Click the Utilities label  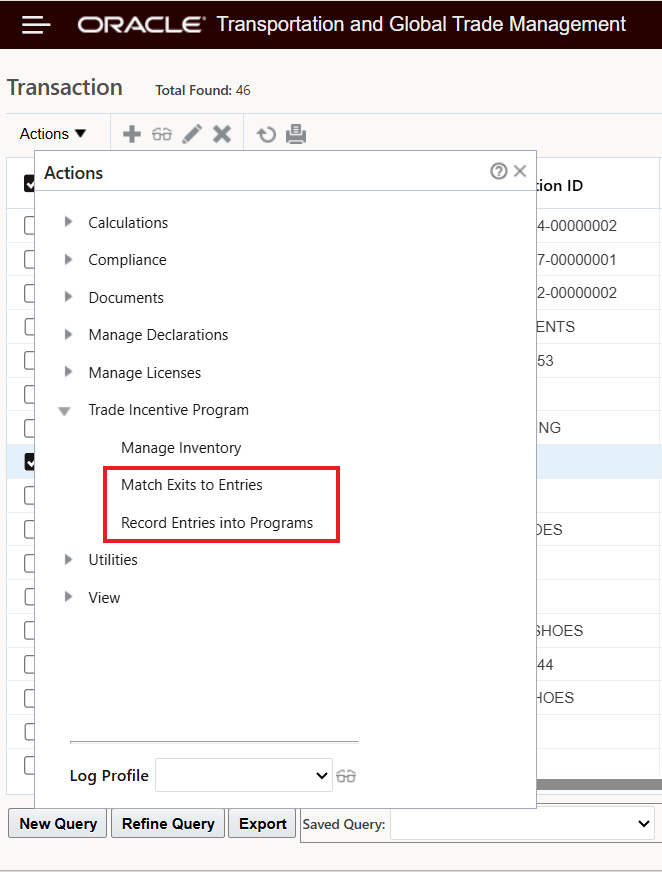[x=113, y=559]
